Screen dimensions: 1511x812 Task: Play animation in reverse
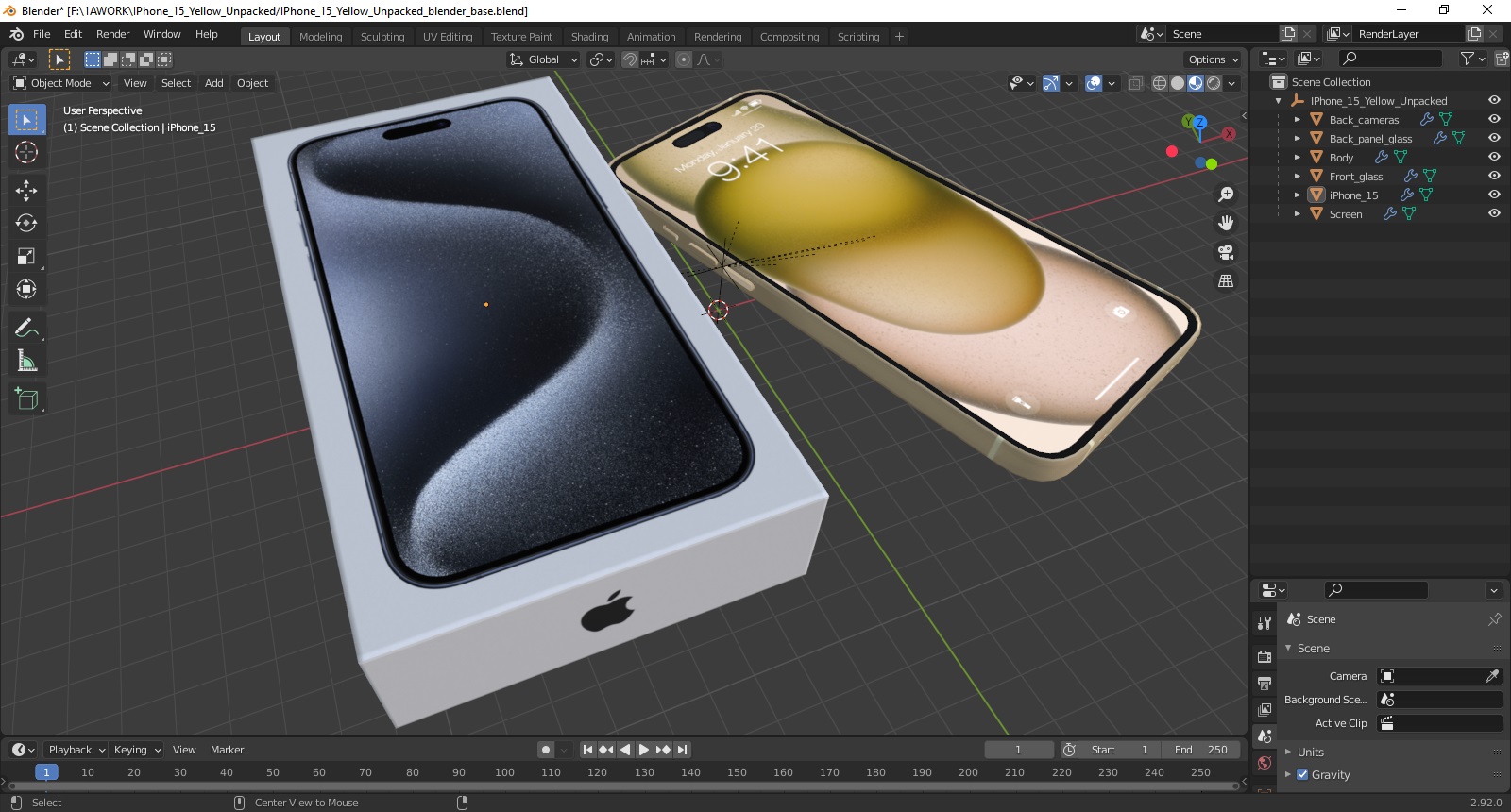point(625,750)
